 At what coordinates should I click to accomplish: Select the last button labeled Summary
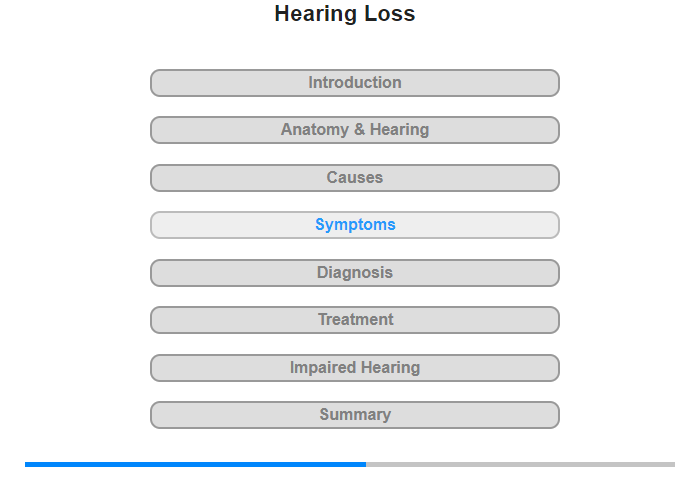click(355, 415)
